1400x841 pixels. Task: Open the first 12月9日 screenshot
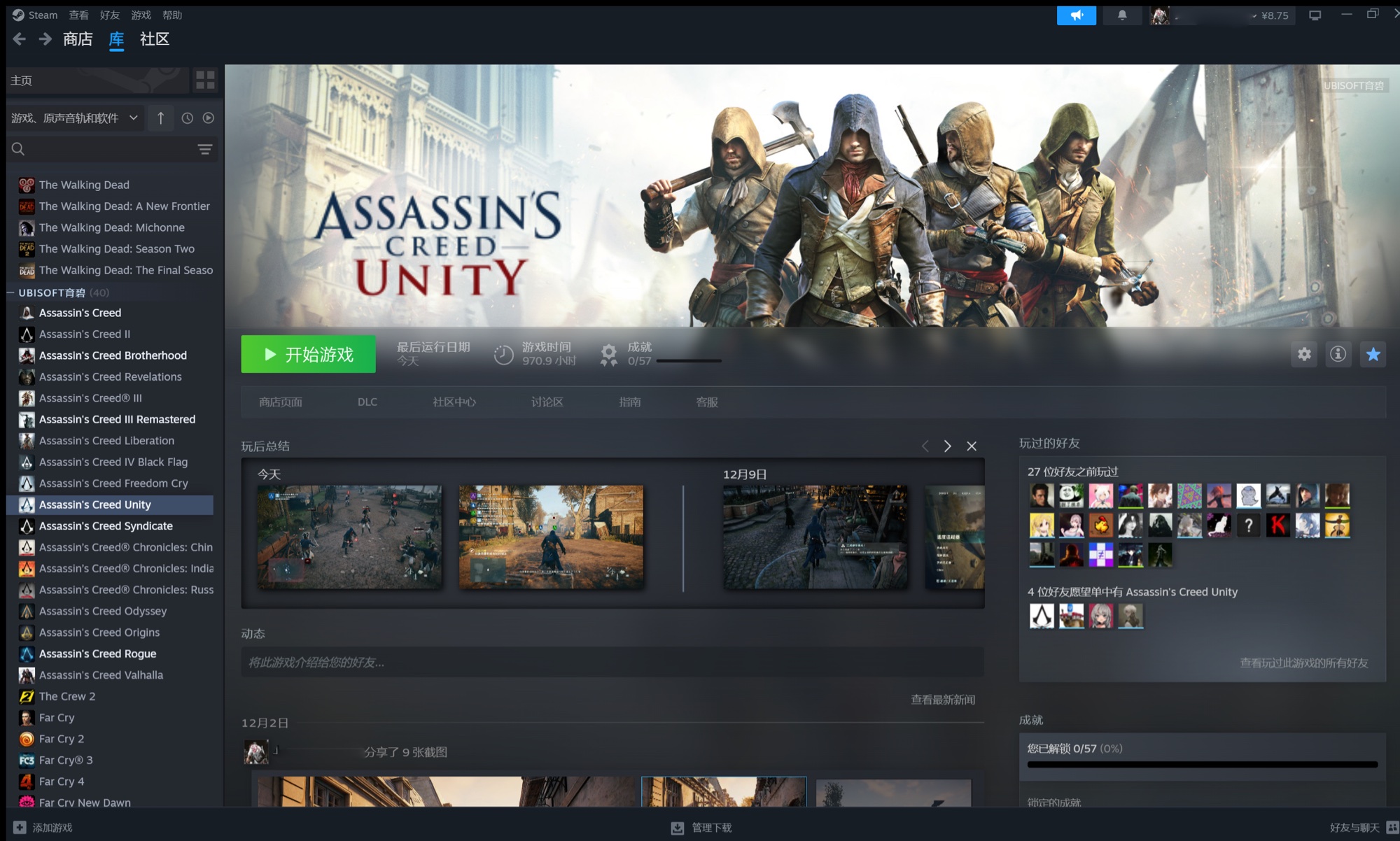click(x=815, y=537)
